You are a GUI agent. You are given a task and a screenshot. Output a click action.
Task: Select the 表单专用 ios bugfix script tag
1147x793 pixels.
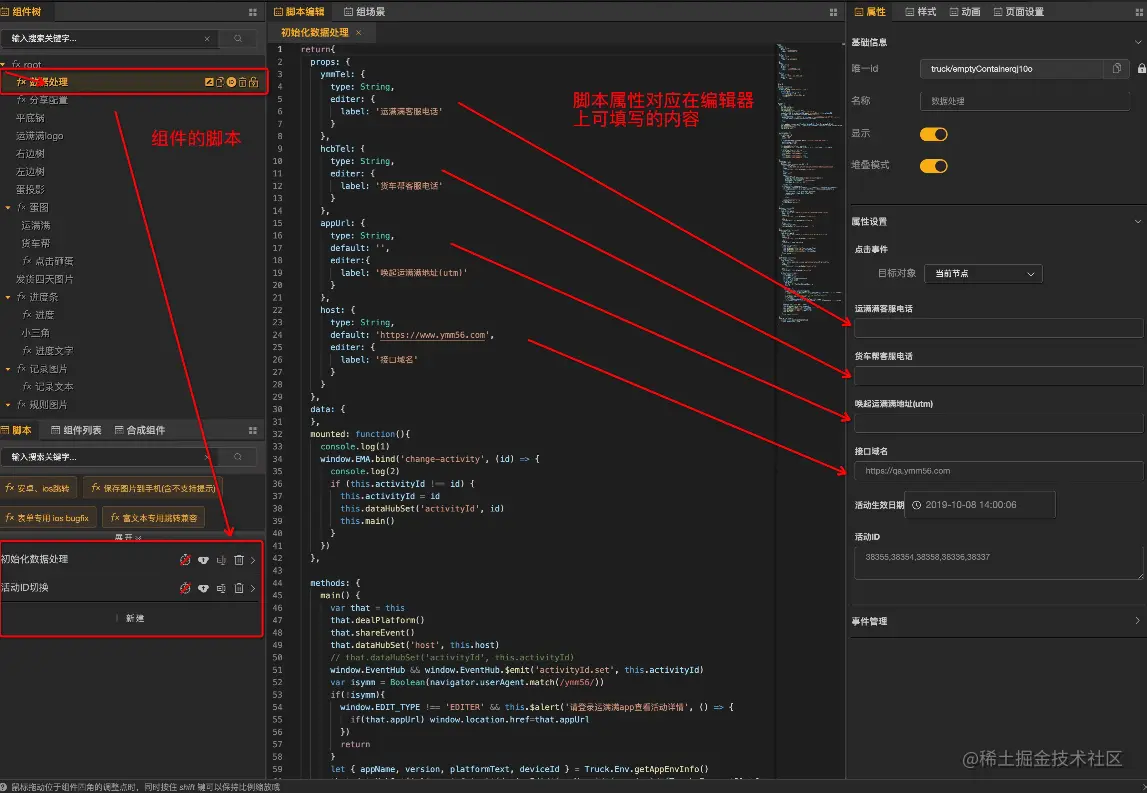[x=48, y=518]
